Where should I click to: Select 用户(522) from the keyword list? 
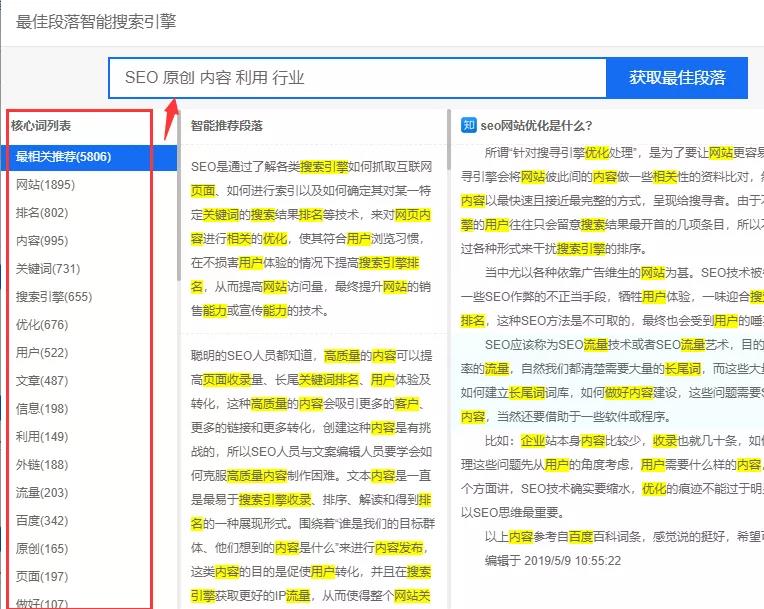click(x=42, y=352)
